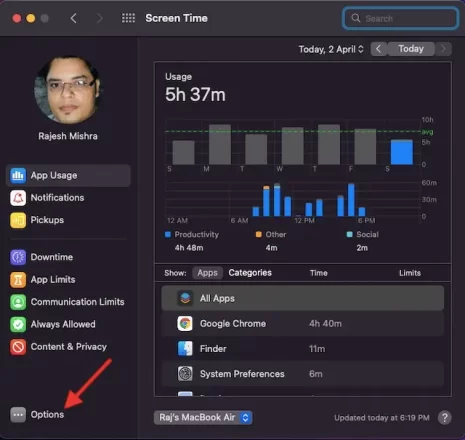The width and height of the screenshot is (465, 440).
Task: Switch to the Categories view
Action: point(250,273)
